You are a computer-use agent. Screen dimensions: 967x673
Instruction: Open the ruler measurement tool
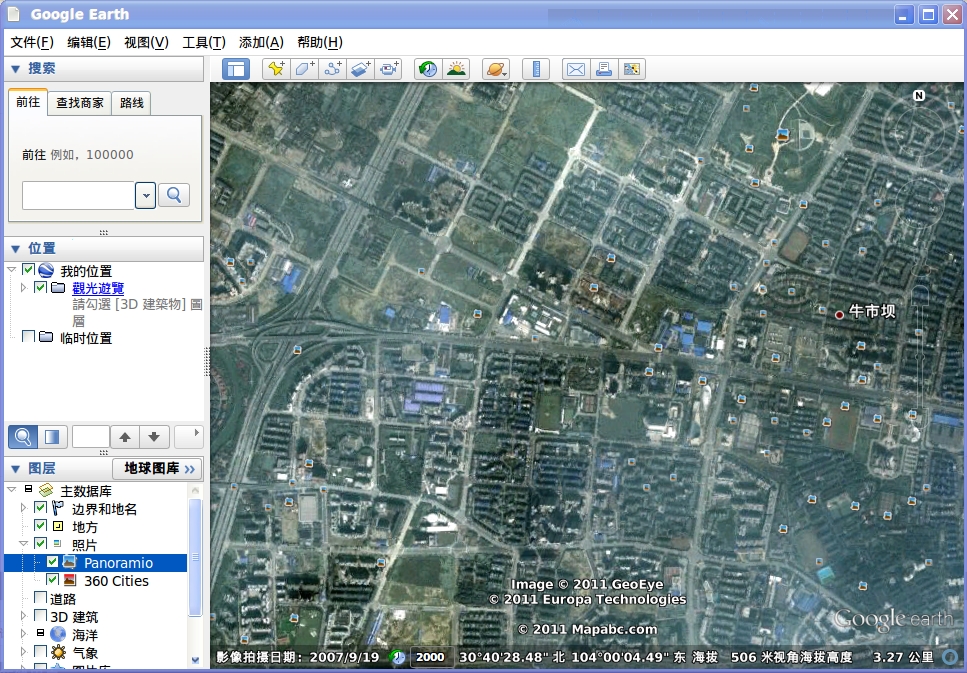(536, 69)
